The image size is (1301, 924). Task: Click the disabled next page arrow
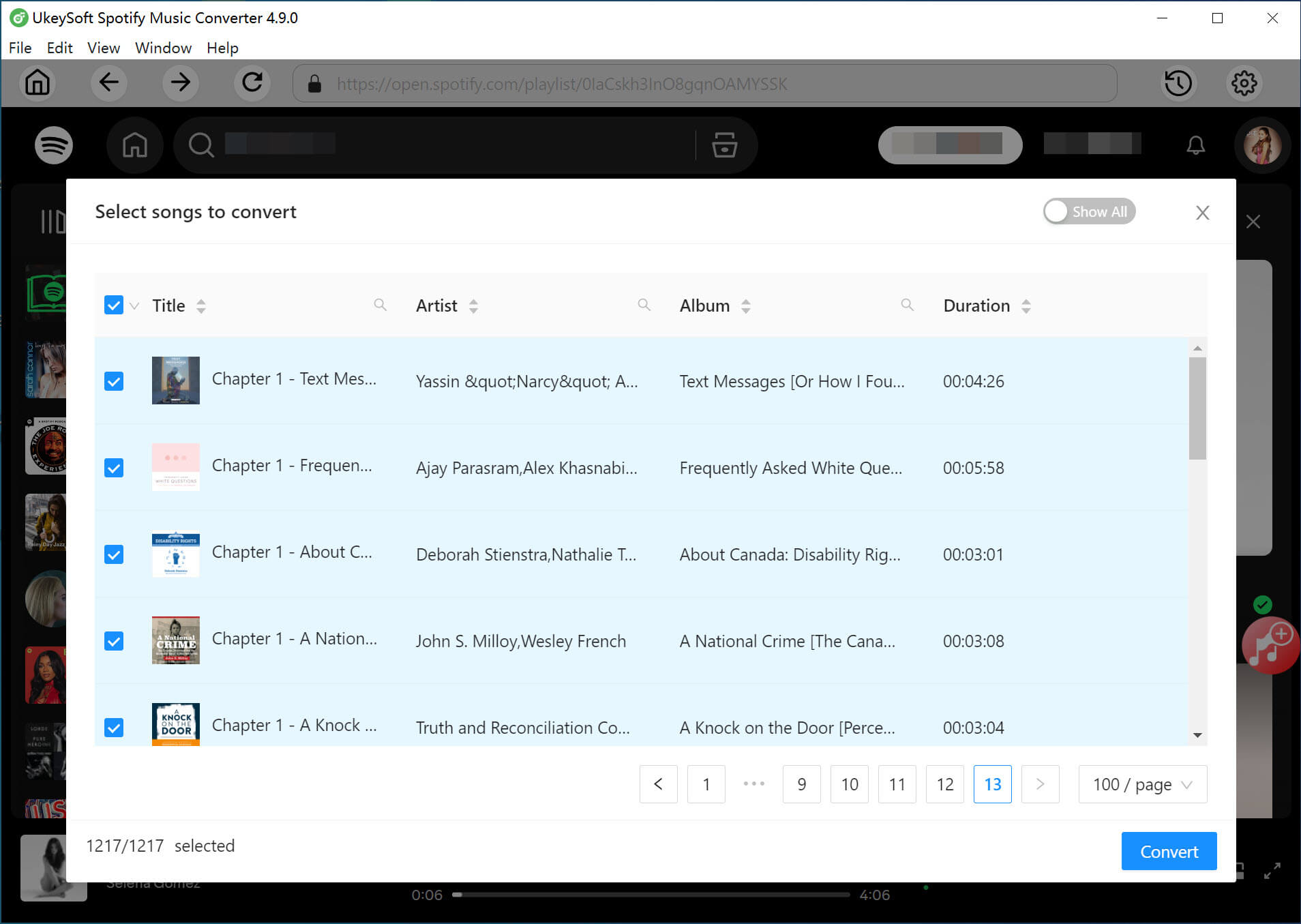click(1040, 784)
